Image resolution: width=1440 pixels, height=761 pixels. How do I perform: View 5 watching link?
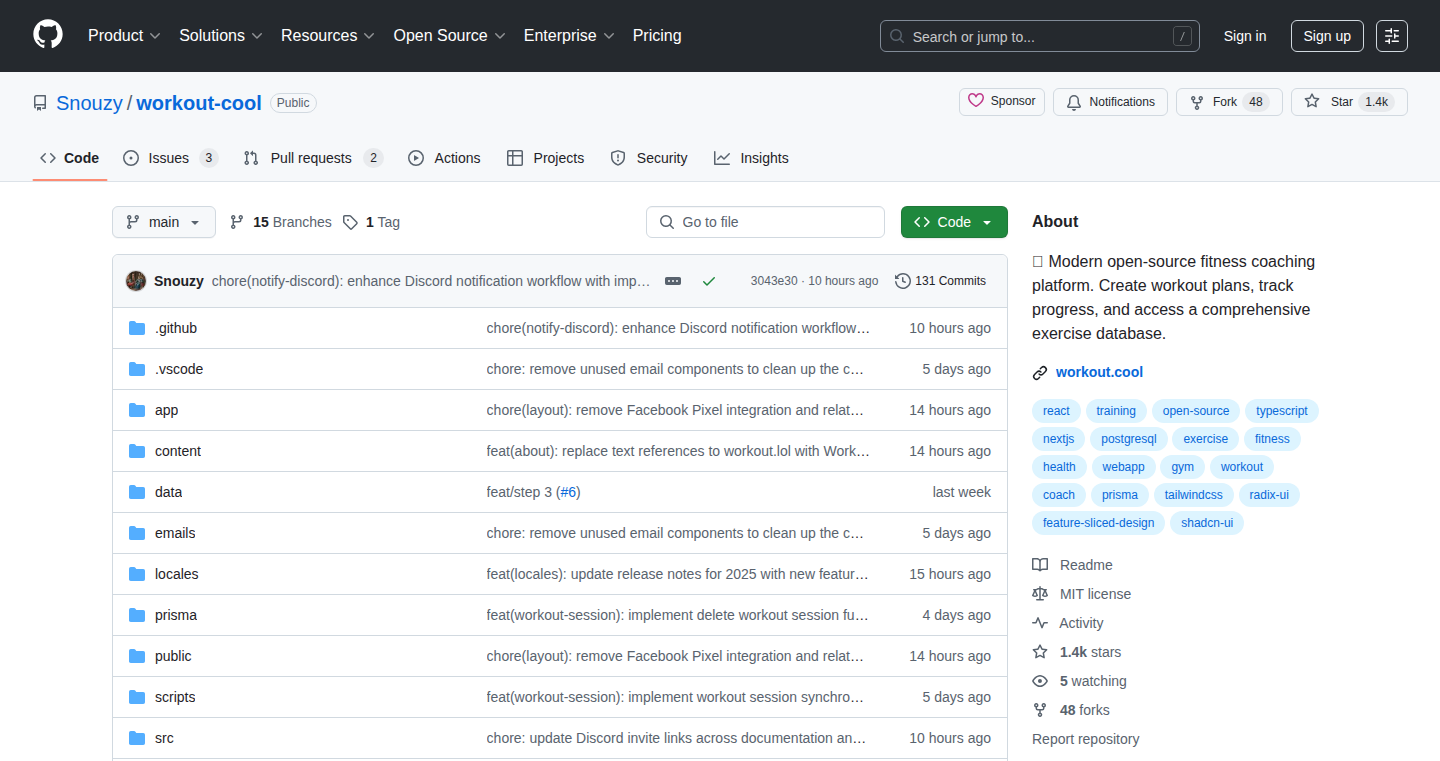click(1080, 681)
